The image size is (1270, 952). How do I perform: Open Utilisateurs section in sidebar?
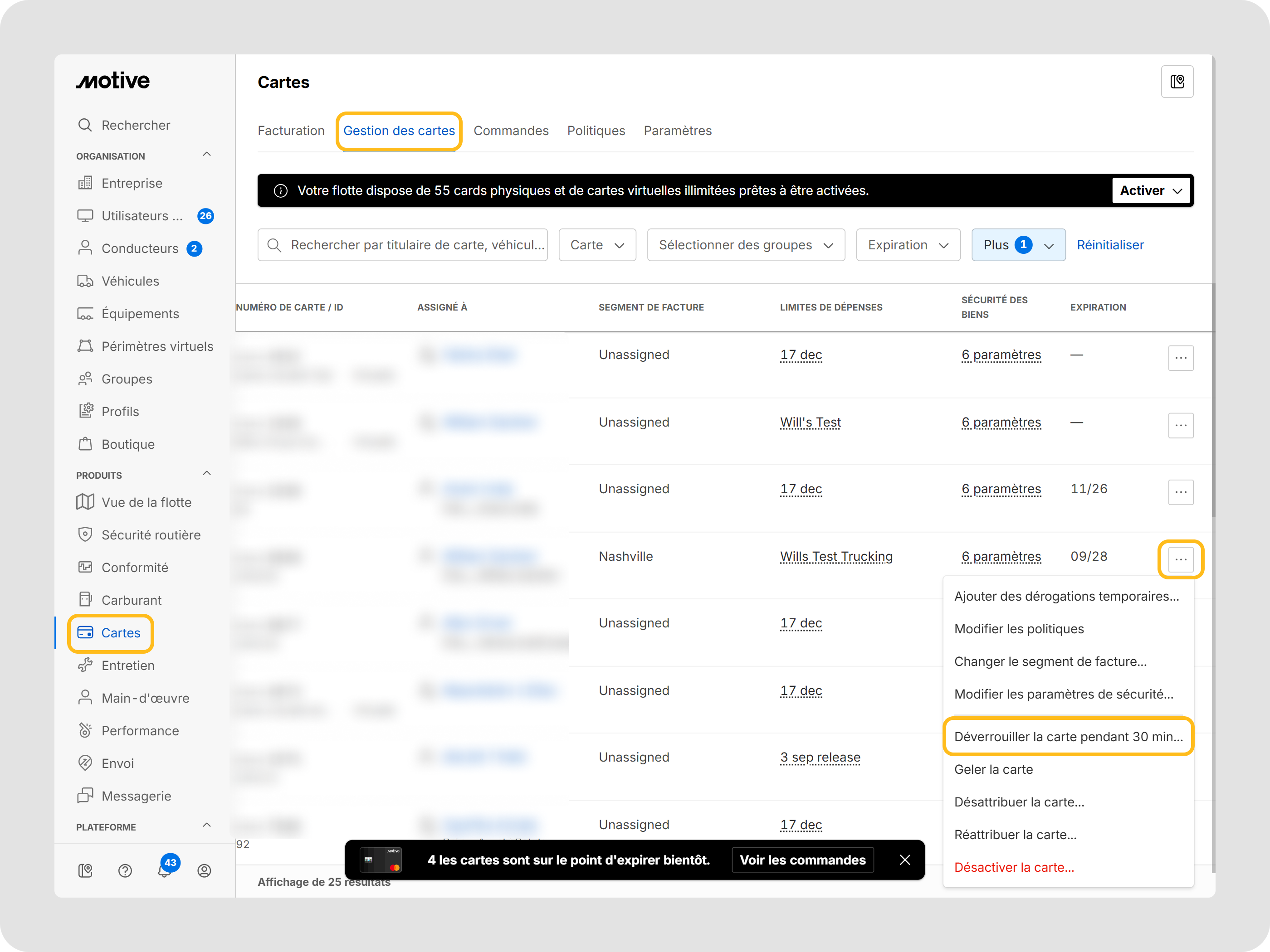[x=142, y=216]
